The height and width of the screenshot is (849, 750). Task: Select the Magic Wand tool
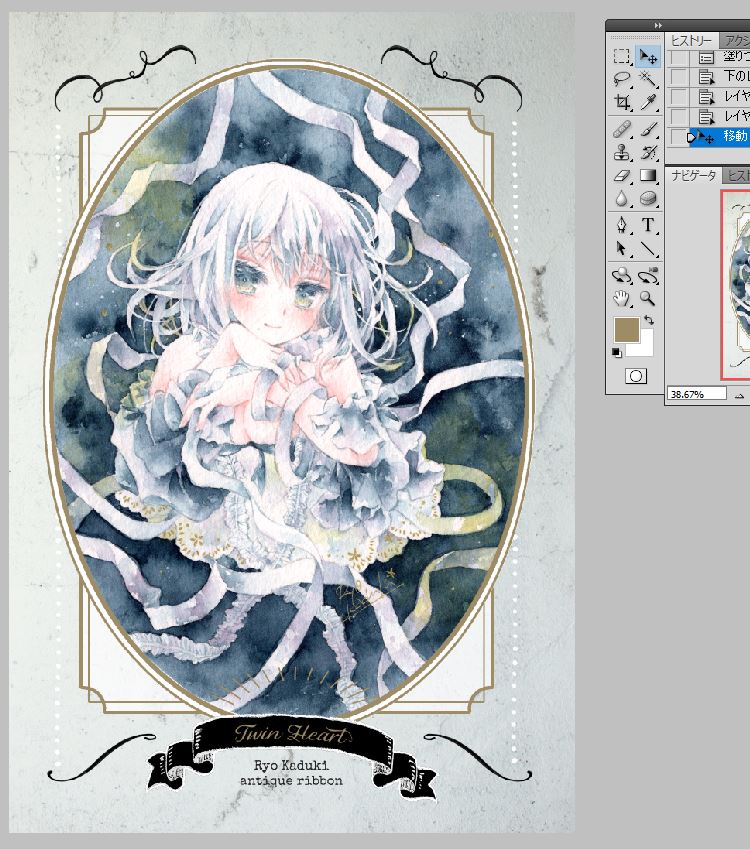(648, 79)
